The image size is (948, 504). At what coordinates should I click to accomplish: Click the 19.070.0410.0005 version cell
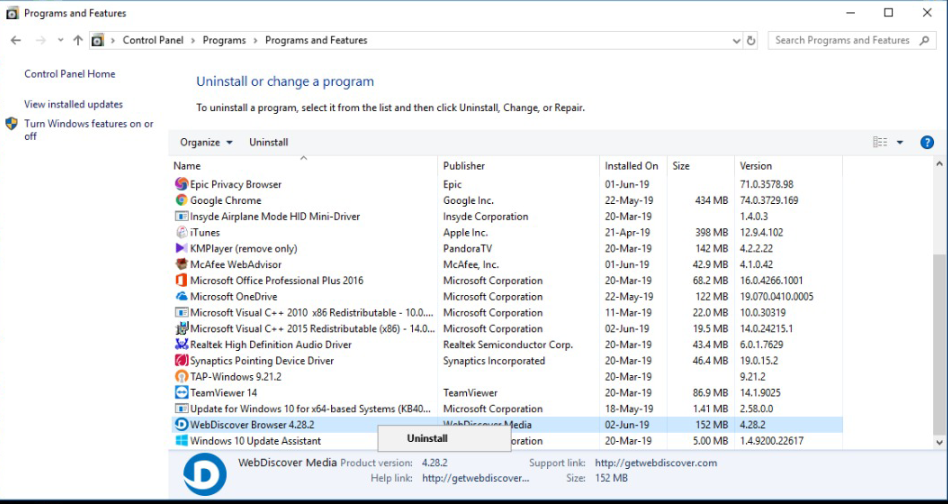[776, 296]
